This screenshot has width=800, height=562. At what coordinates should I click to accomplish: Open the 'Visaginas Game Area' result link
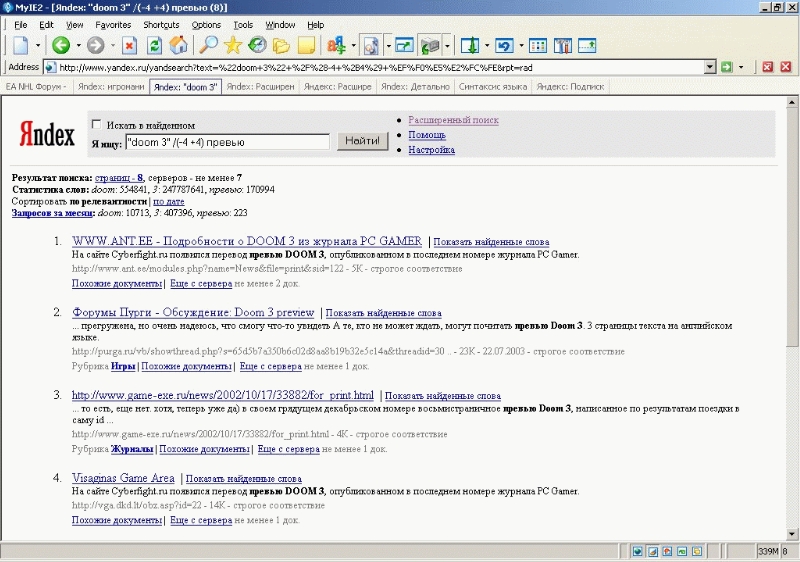tap(123, 478)
